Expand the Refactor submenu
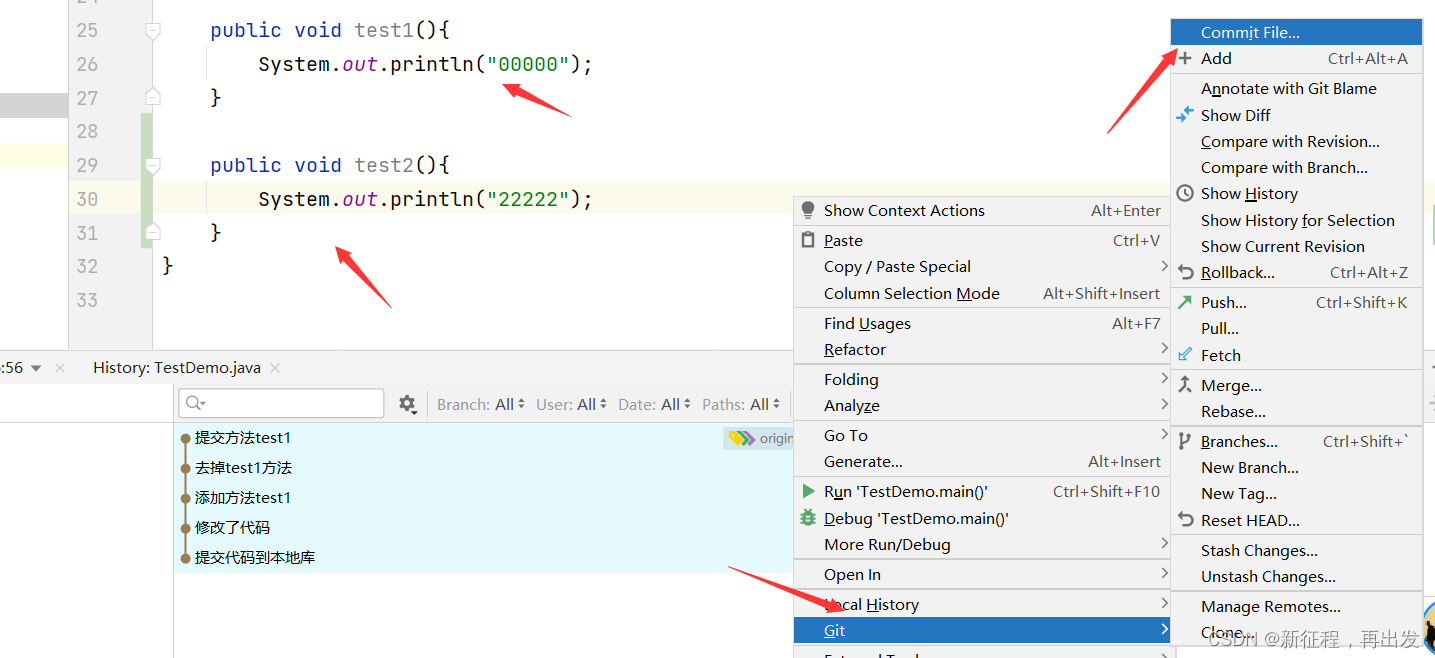The width and height of the screenshot is (1435, 658). point(981,349)
